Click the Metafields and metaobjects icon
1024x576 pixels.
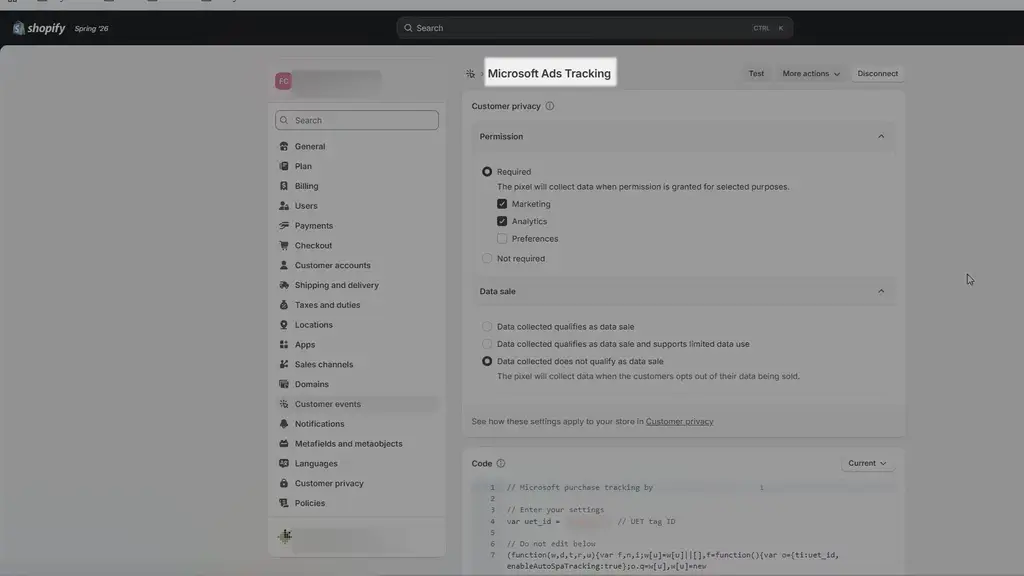(x=283, y=443)
